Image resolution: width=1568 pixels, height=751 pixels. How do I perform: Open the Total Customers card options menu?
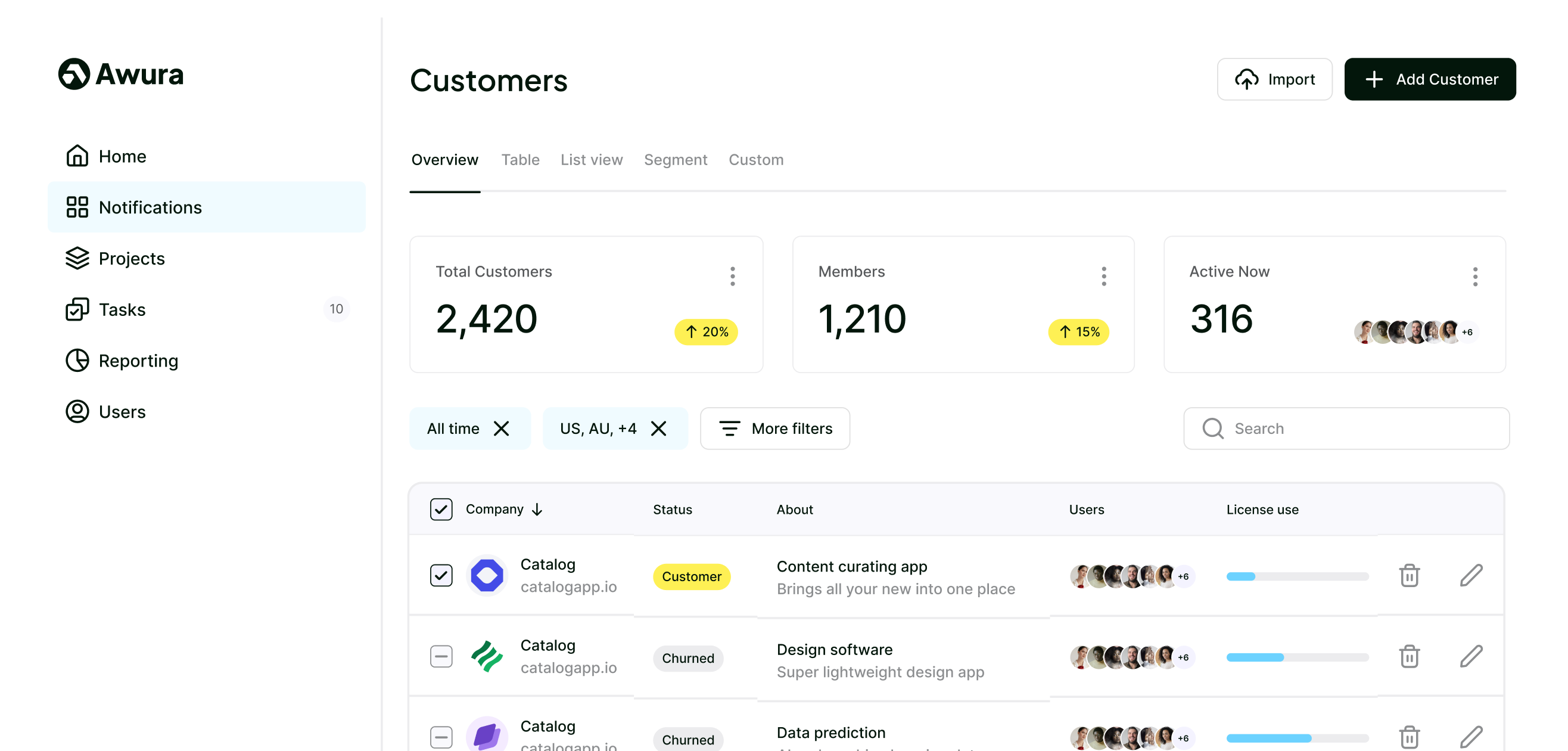[x=732, y=277]
